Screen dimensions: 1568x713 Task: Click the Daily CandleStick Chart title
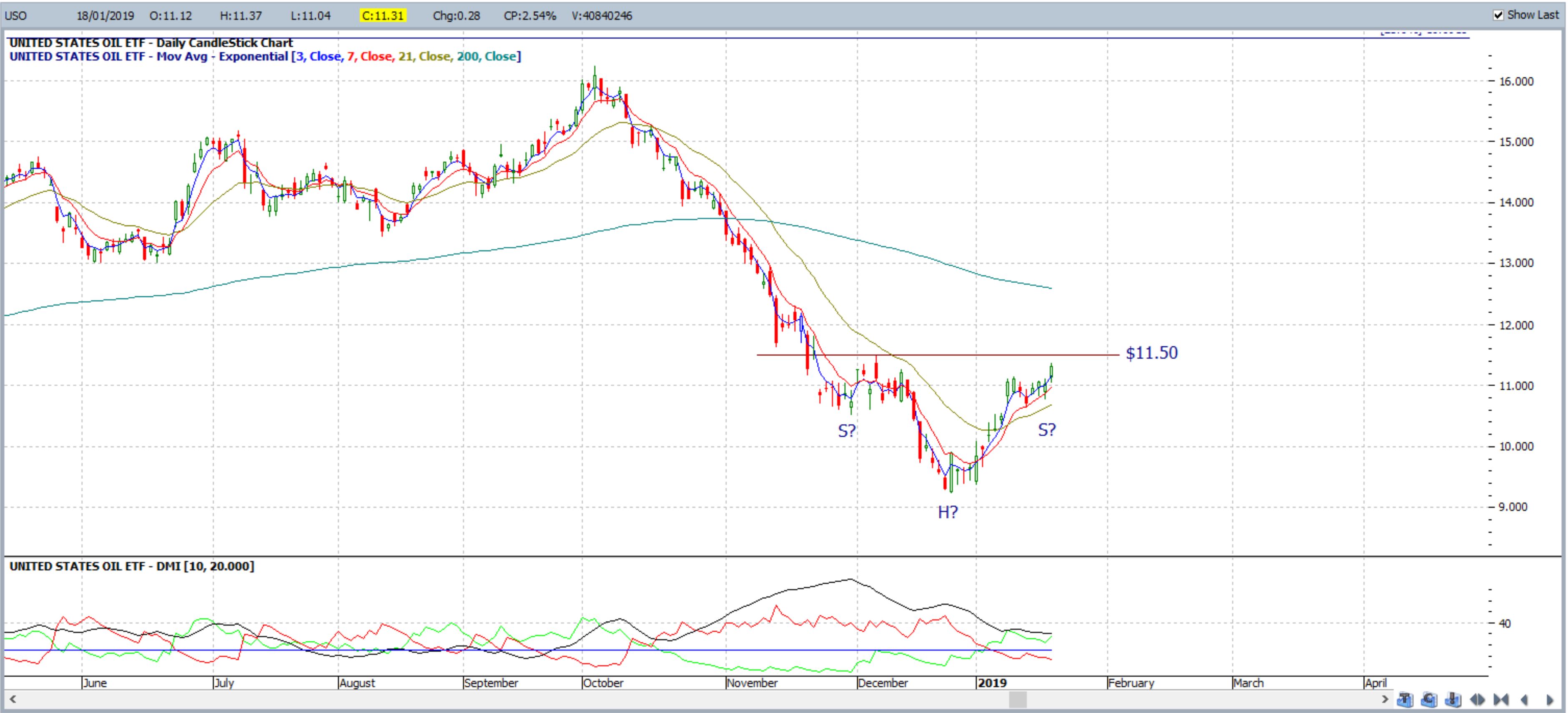pyautogui.click(x=152, y=43)
